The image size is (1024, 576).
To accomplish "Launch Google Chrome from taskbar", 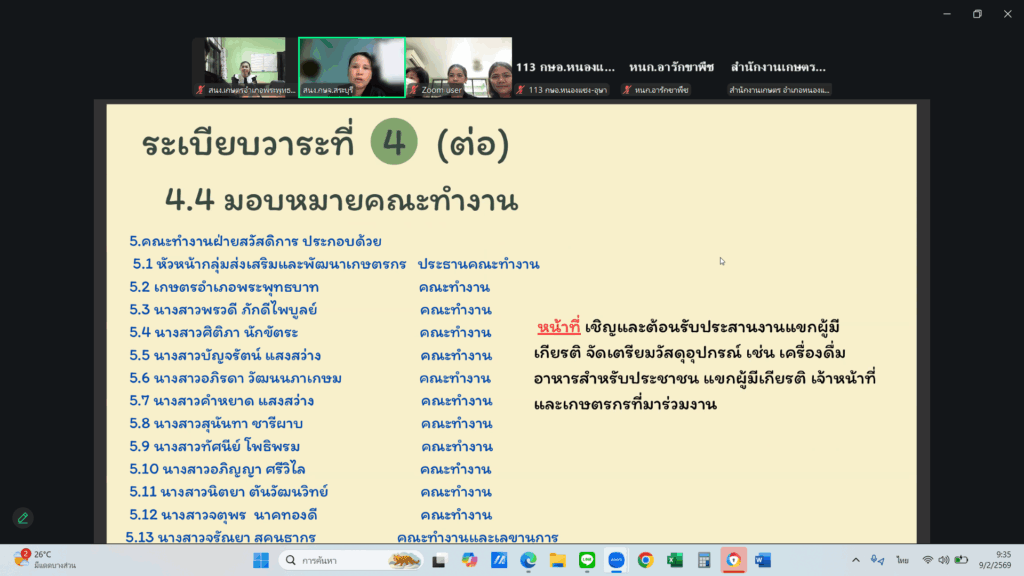I will pyautogui.click(x=646, y=560).
